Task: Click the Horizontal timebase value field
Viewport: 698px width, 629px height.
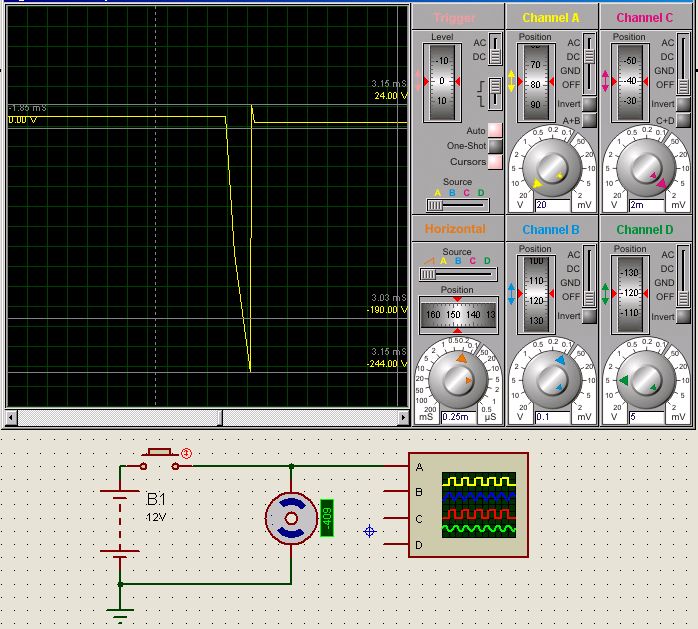Action: [460, 416]
